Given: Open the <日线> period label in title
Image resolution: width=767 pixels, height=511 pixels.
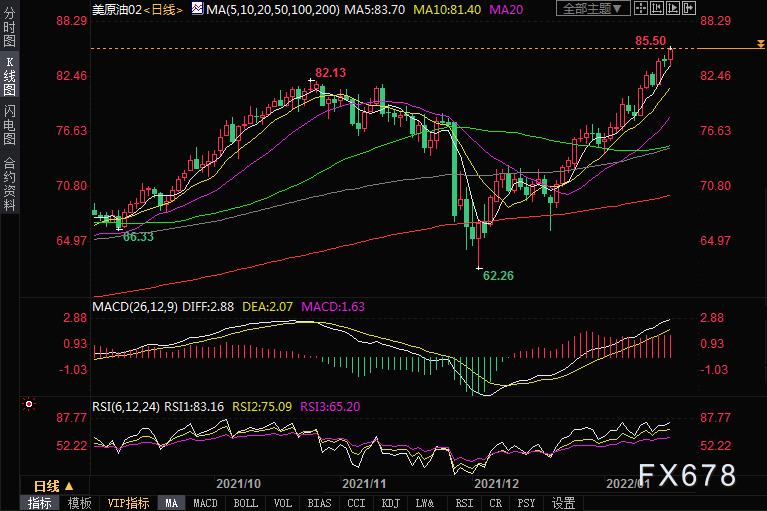Looking at the screenshot, I should click(163, 9).
